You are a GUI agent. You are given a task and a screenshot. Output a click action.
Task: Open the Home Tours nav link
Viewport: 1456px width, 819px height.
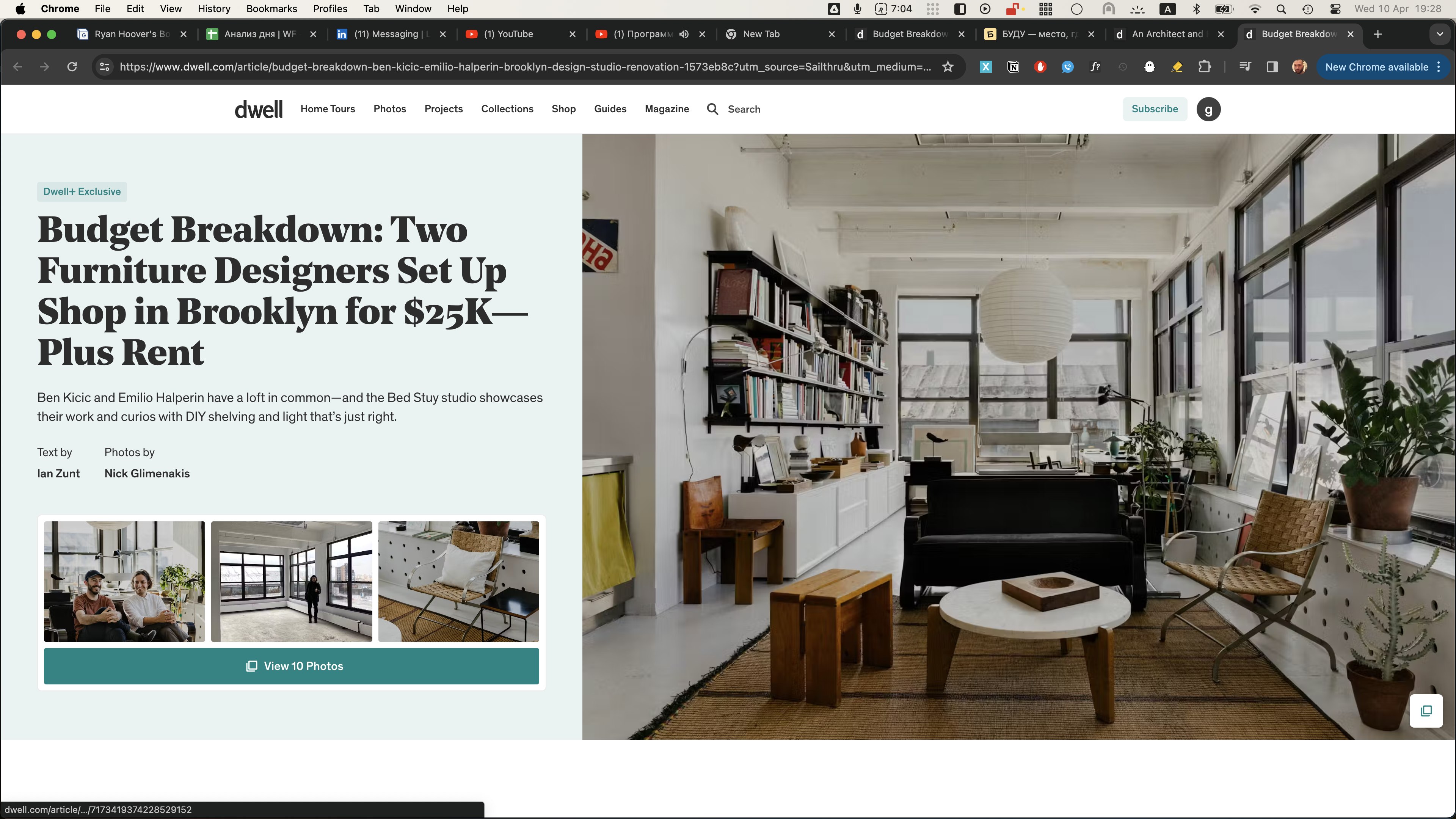coord(327,109)
